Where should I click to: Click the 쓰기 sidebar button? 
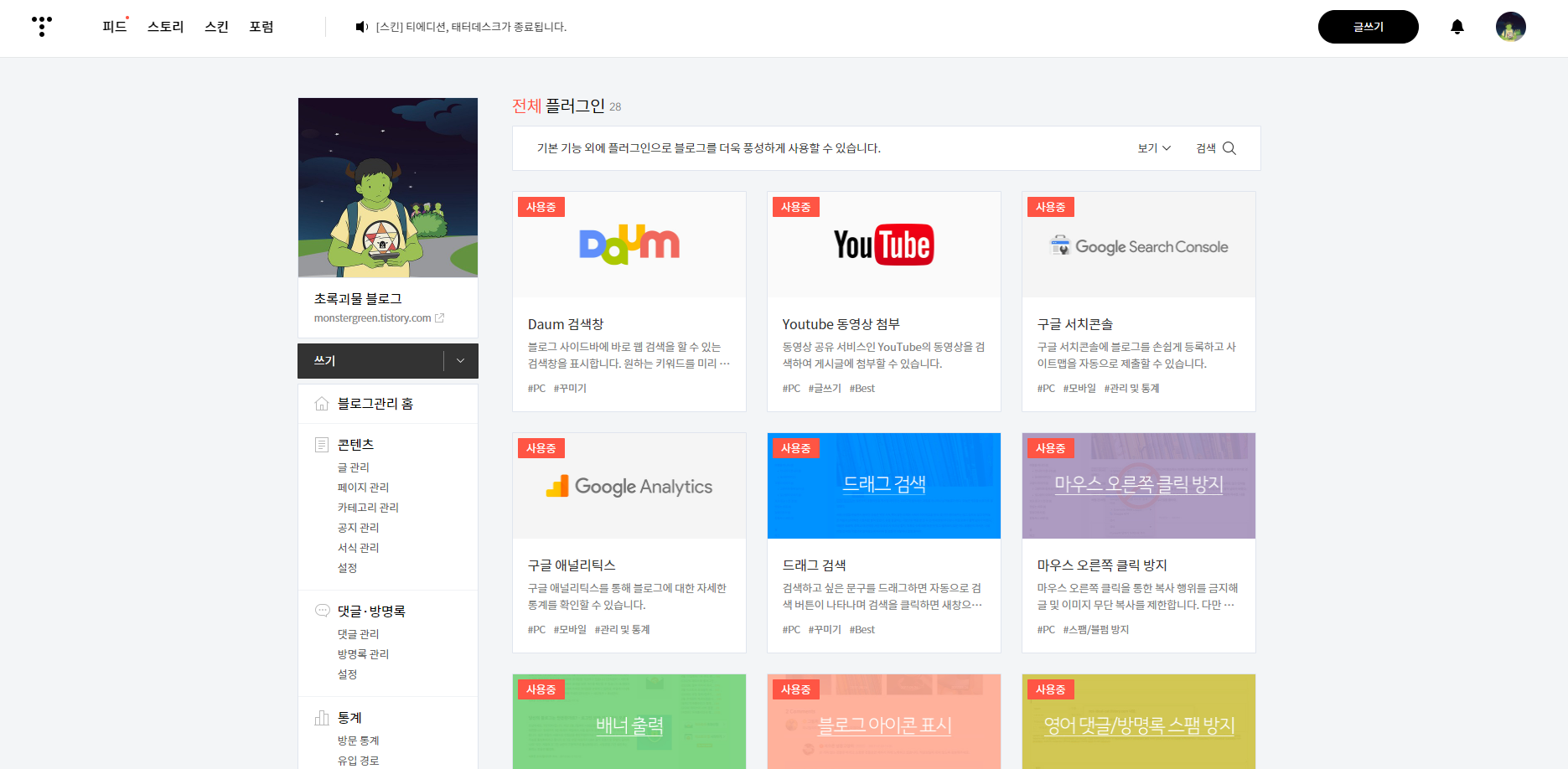(370, 361)
